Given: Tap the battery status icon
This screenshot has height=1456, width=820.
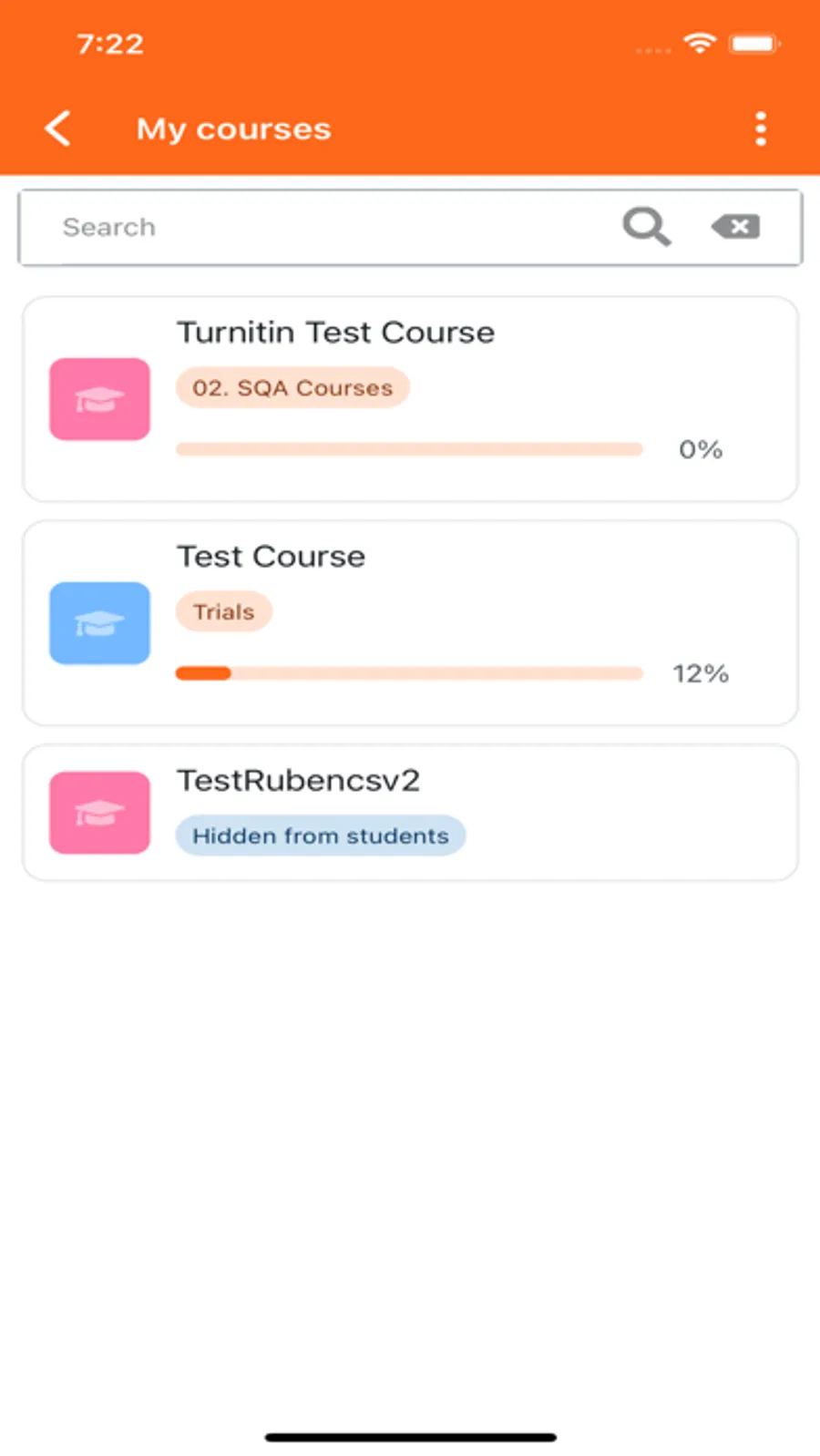Looking at the screenshot, I should 754,43.
